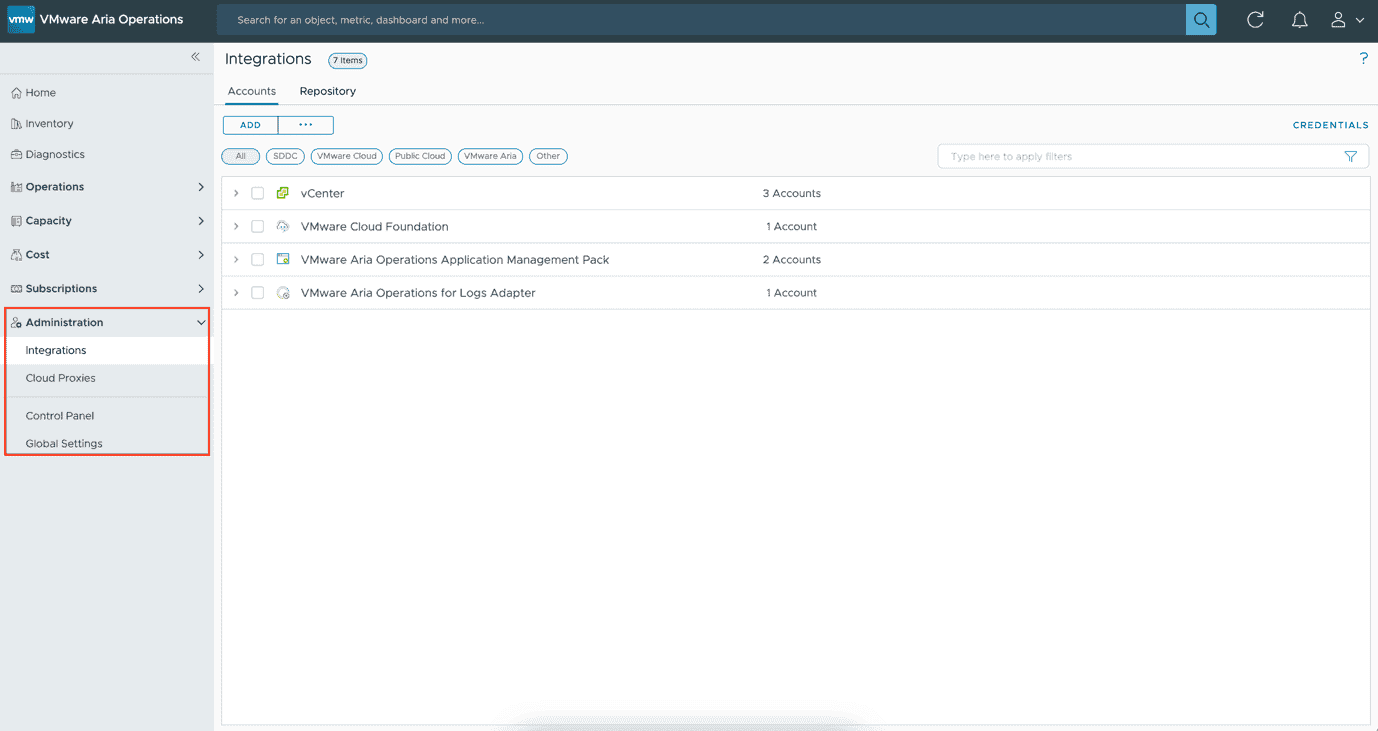Open the user account menu icon
Image resolution: width=1378 pixels, height=731 pixels.
[1346, 20]
